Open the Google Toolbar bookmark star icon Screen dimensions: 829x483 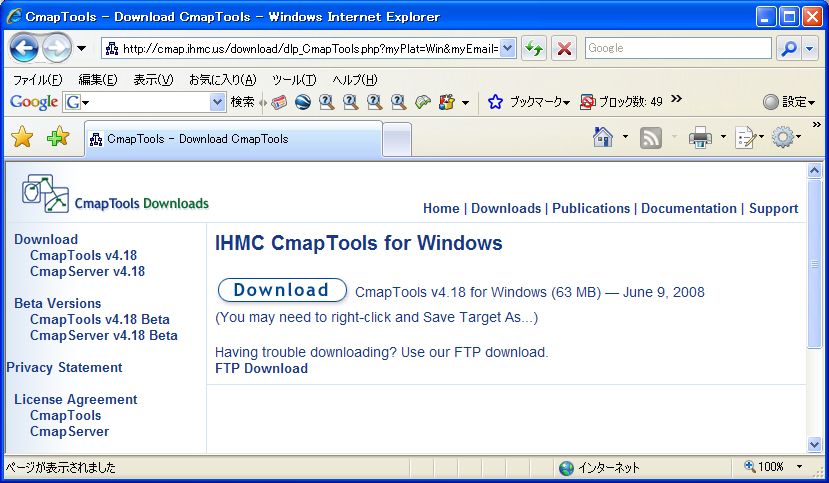[x=495, y=101]
